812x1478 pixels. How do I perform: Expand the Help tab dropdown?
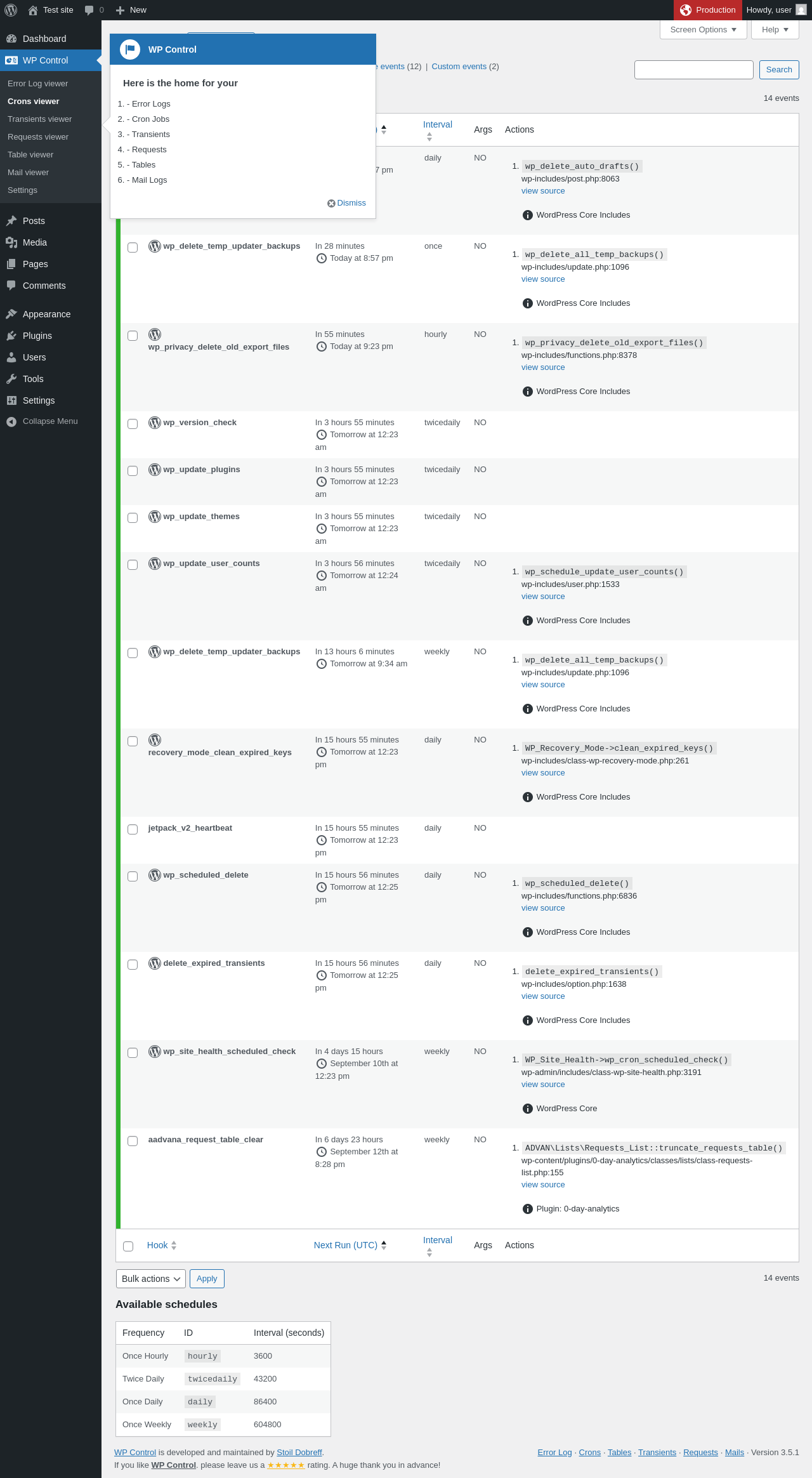pyautogui.click(x=775, y=30)
